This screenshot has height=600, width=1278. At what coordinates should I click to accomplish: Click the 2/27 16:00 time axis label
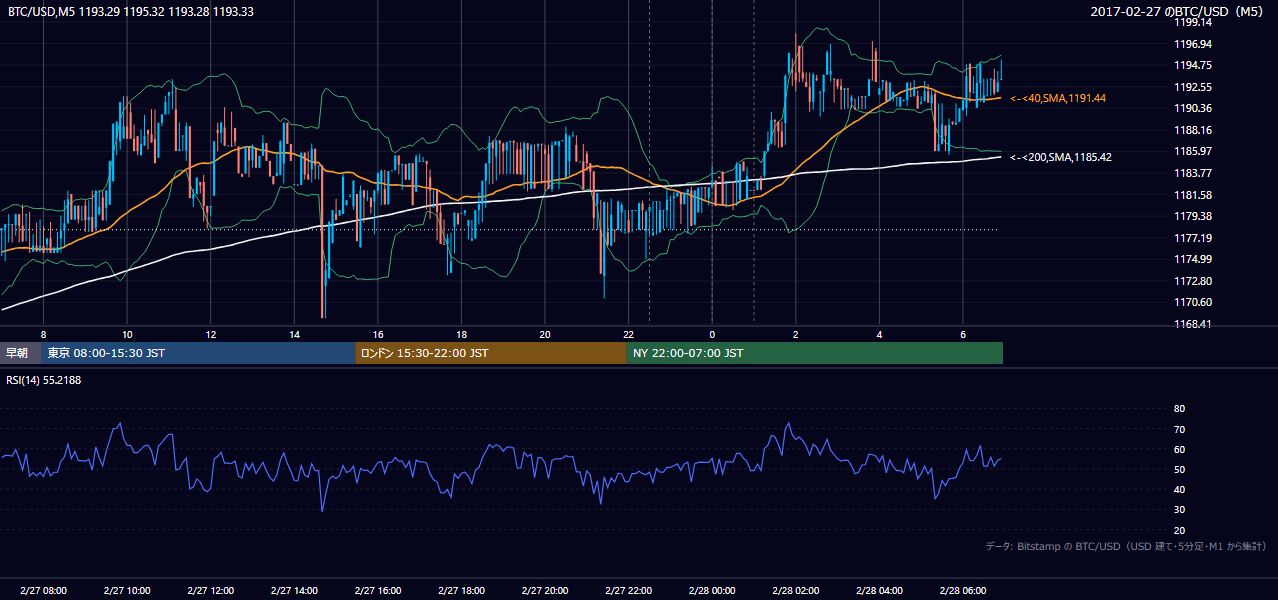point(377,591)
